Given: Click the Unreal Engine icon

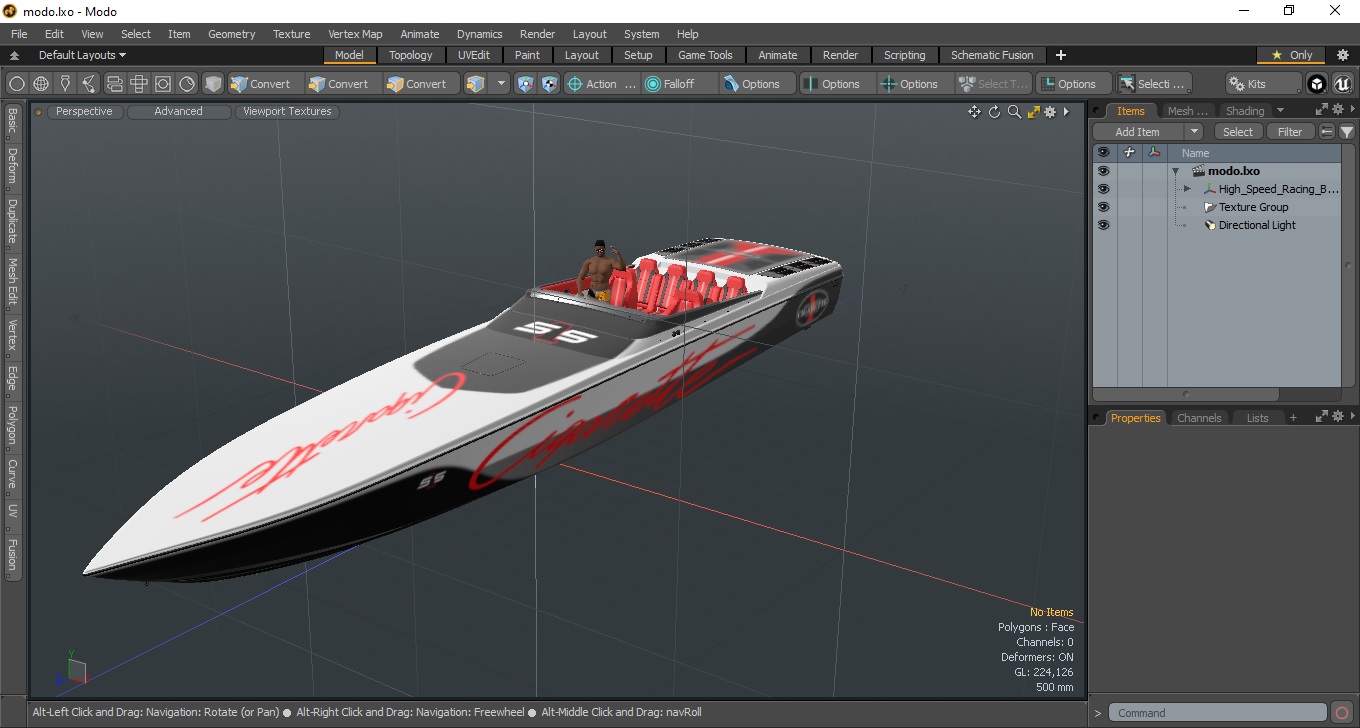Looking at the screenshot, I should point(1342,84).
